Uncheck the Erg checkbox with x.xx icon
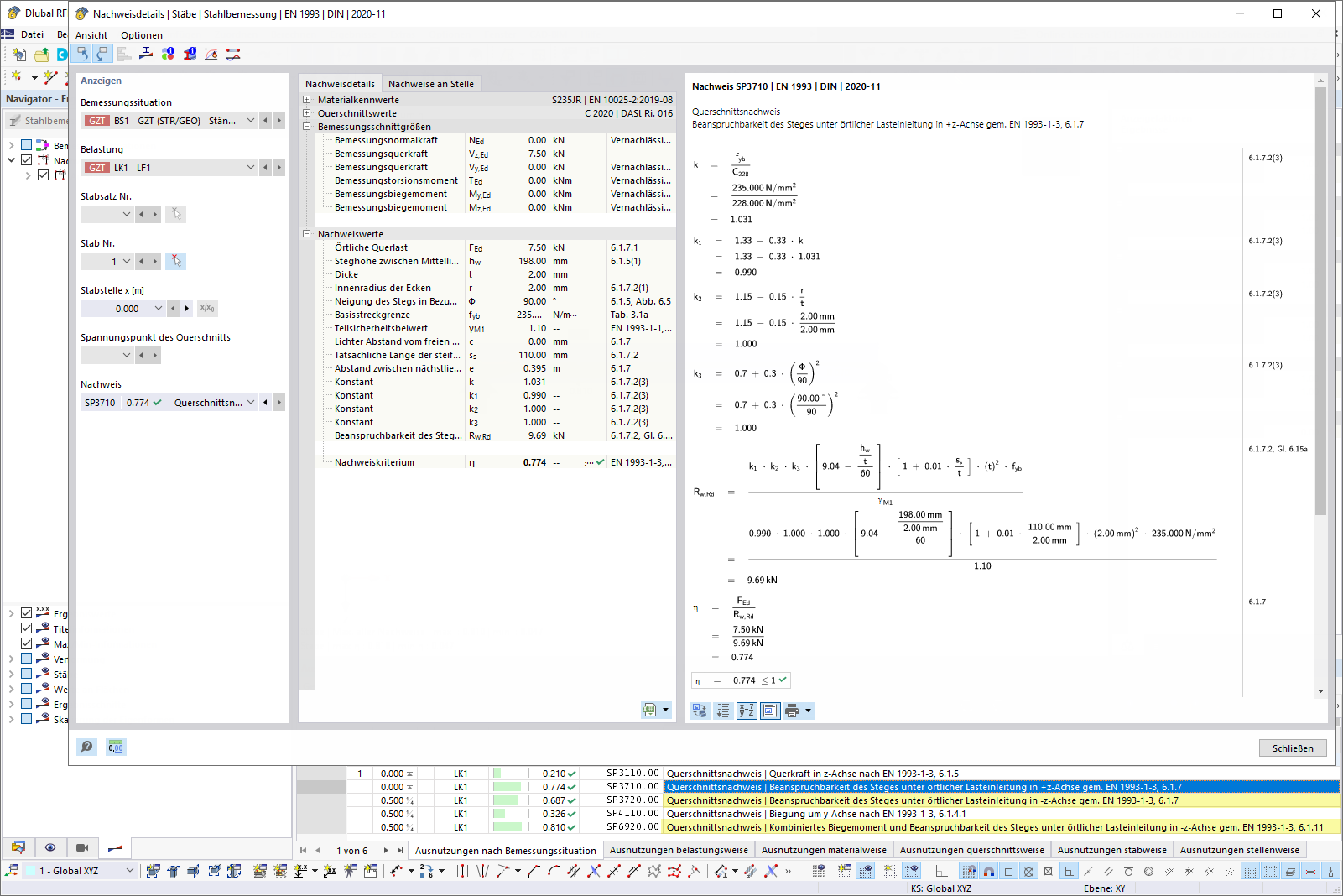 coord(27,613)
